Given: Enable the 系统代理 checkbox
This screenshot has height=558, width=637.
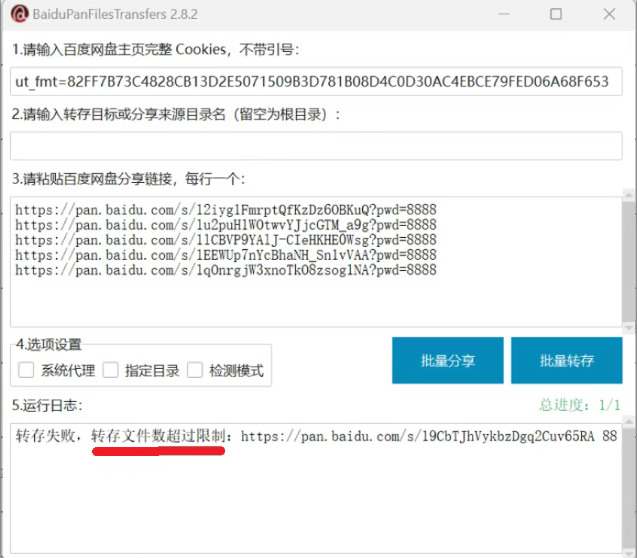Looking at the screenshot, I should pos(26,370).
